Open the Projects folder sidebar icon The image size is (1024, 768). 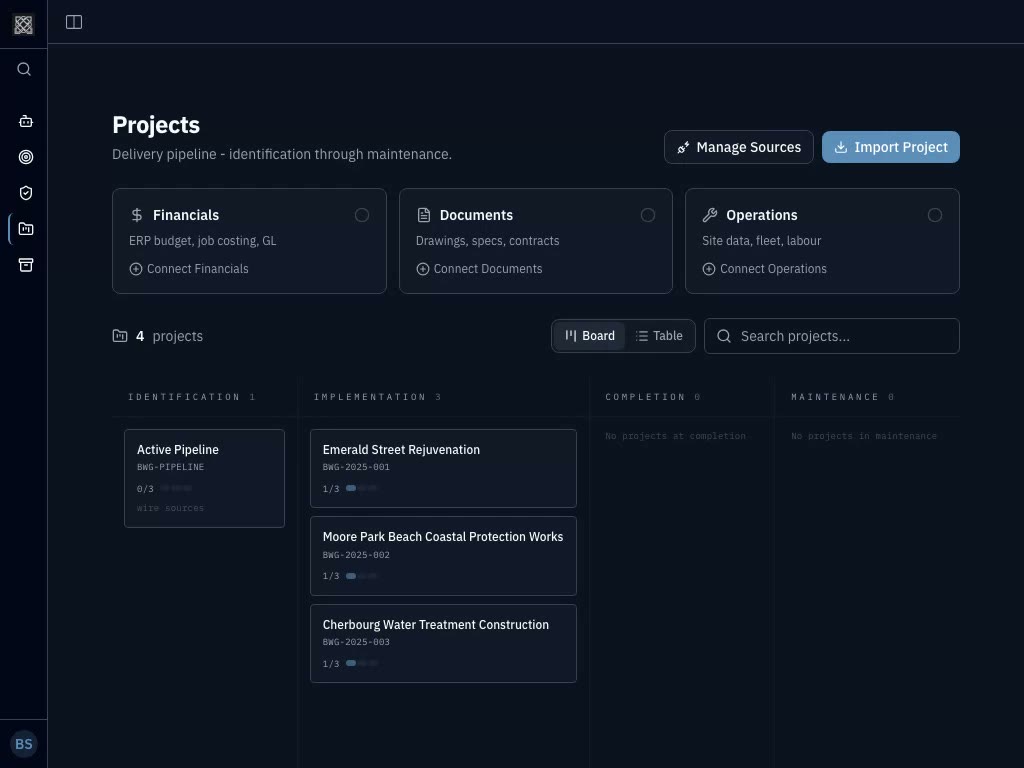tap(25, 229)
